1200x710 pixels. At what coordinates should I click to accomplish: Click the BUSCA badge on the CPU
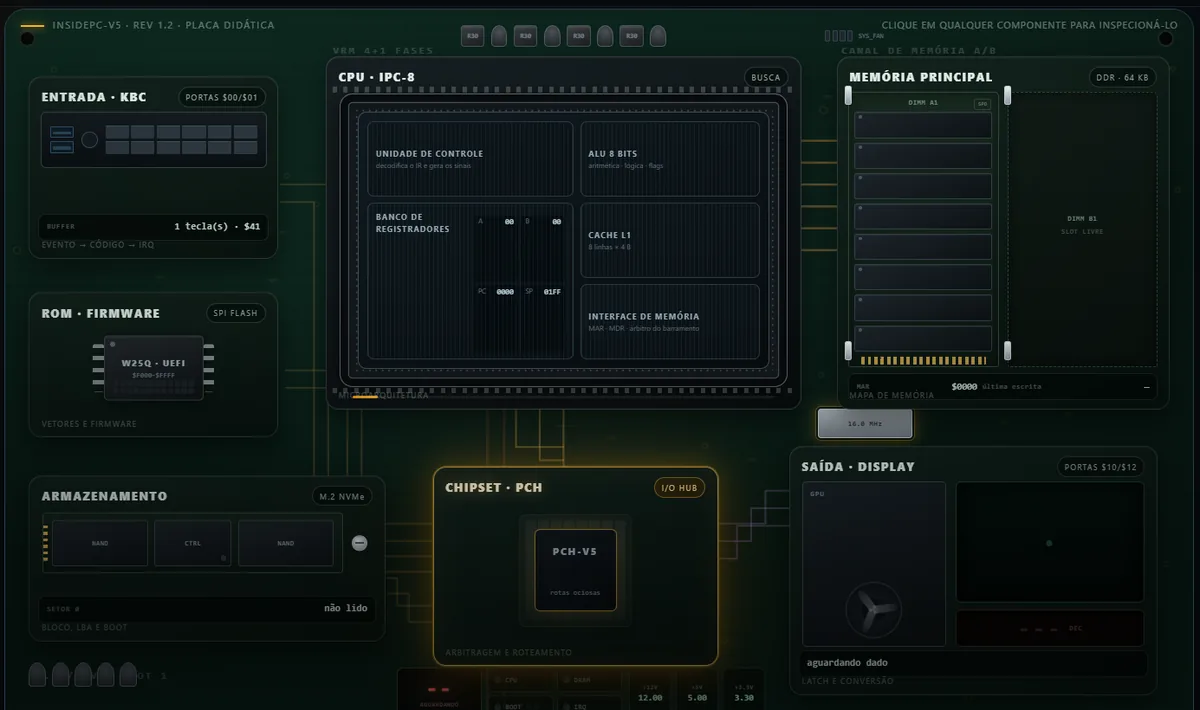click(766, 77)
